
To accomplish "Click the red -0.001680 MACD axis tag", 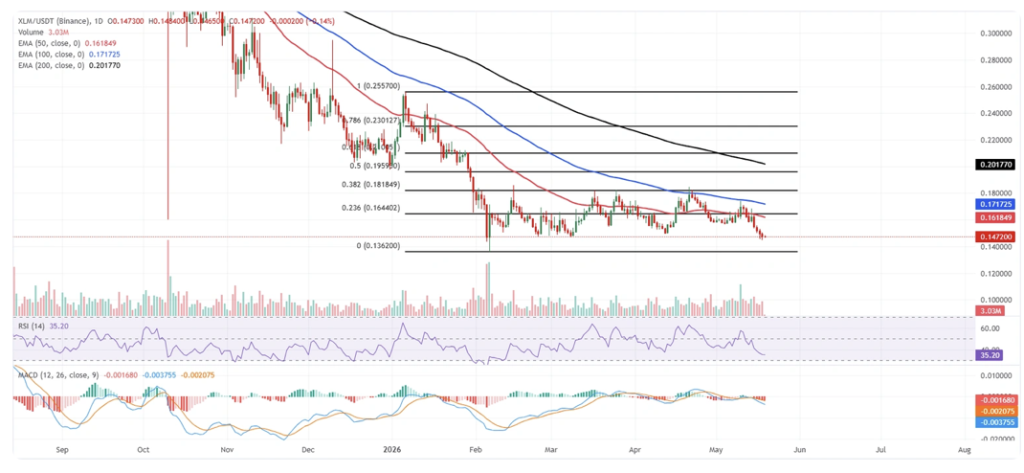I will 998,400.
